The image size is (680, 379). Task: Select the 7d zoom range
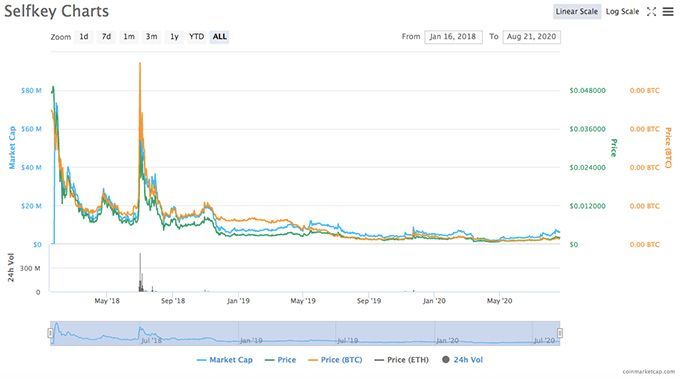click(106, 37)
